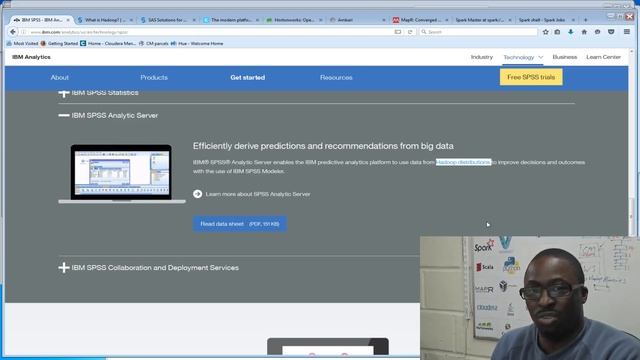Click the IBM Analytics logo text
The height and width of the screenshot is (360, 640).
tap(31, 57)
